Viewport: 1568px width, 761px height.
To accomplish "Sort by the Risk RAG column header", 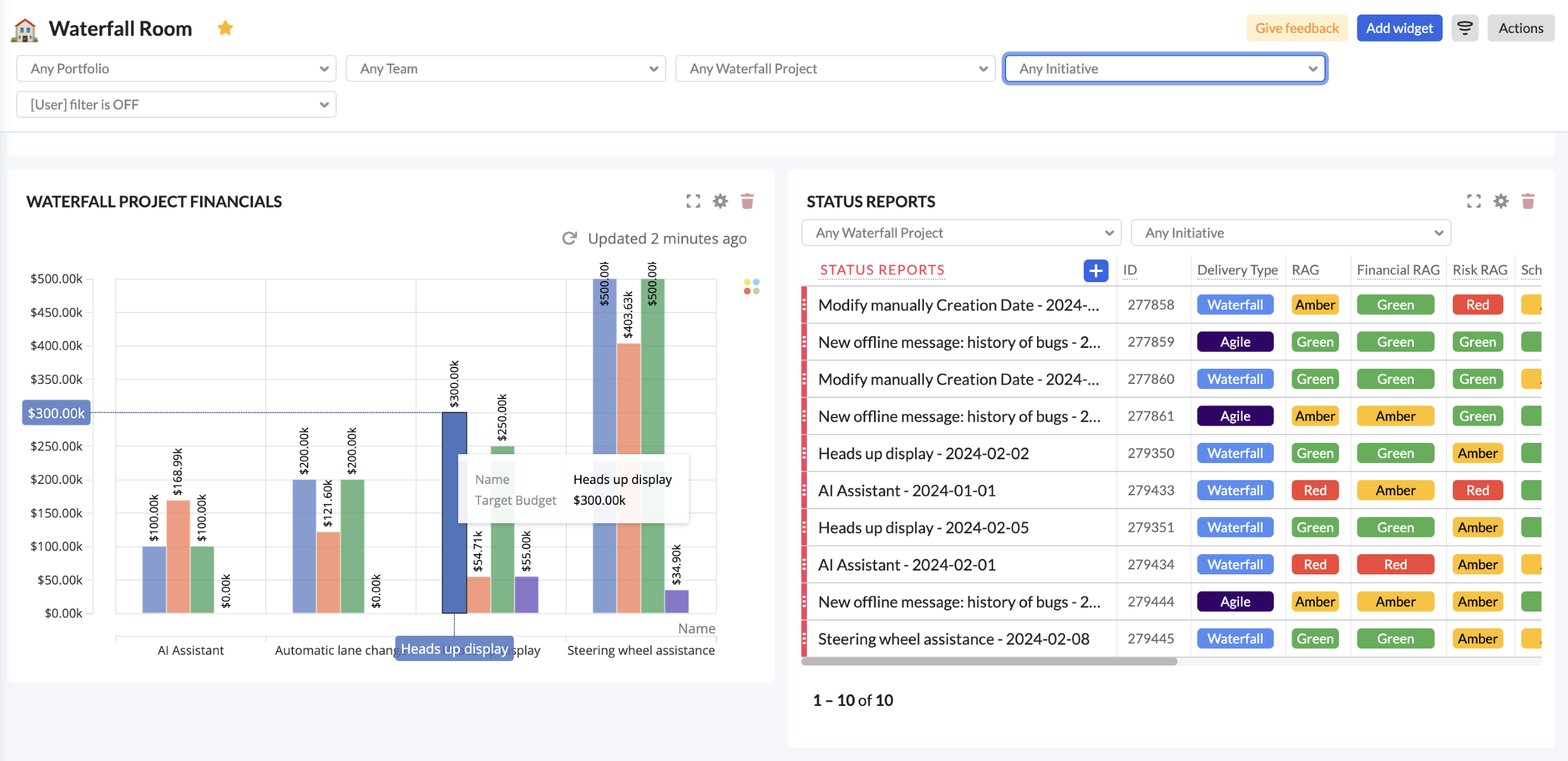I will coord(1480,270).
